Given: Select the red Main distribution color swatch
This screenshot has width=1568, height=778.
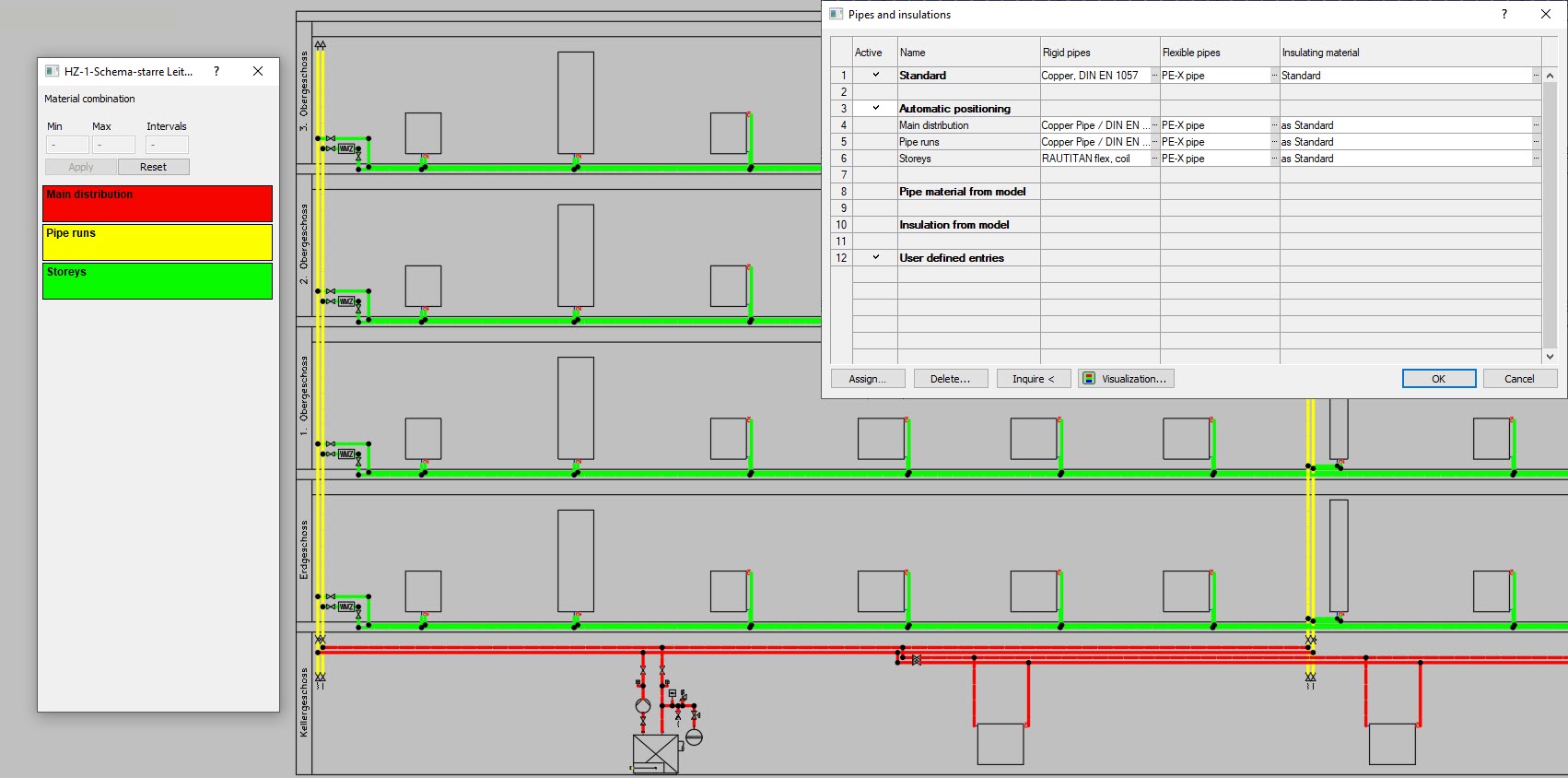Looking at the screenshot, I should tap(158, 204).
